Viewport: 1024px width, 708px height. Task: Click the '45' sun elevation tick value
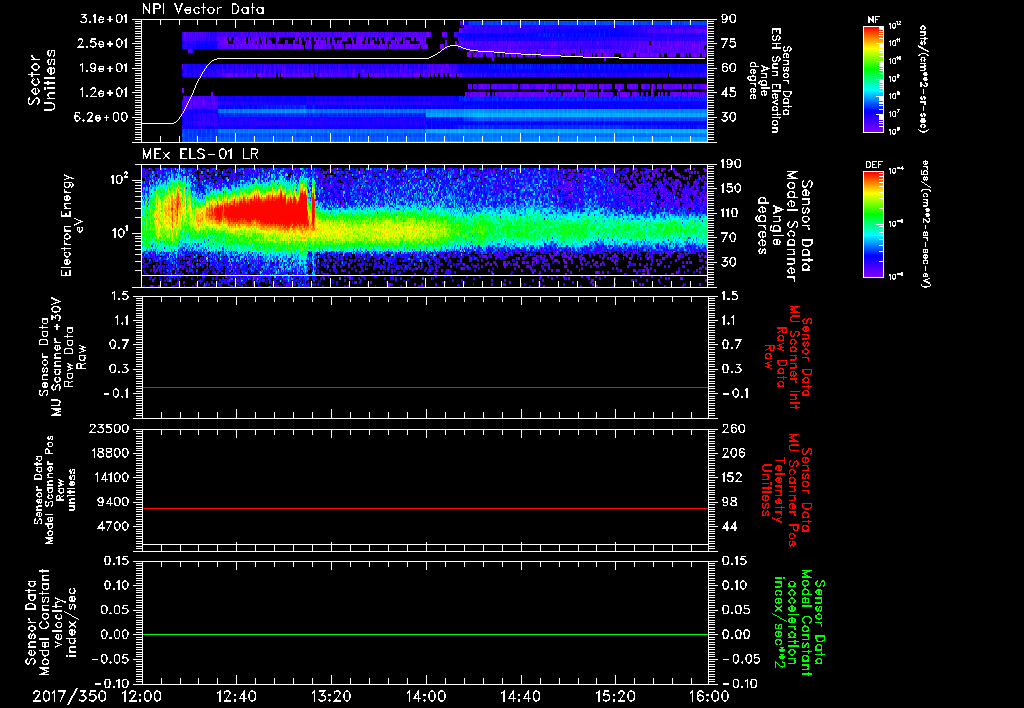(729, 93)
